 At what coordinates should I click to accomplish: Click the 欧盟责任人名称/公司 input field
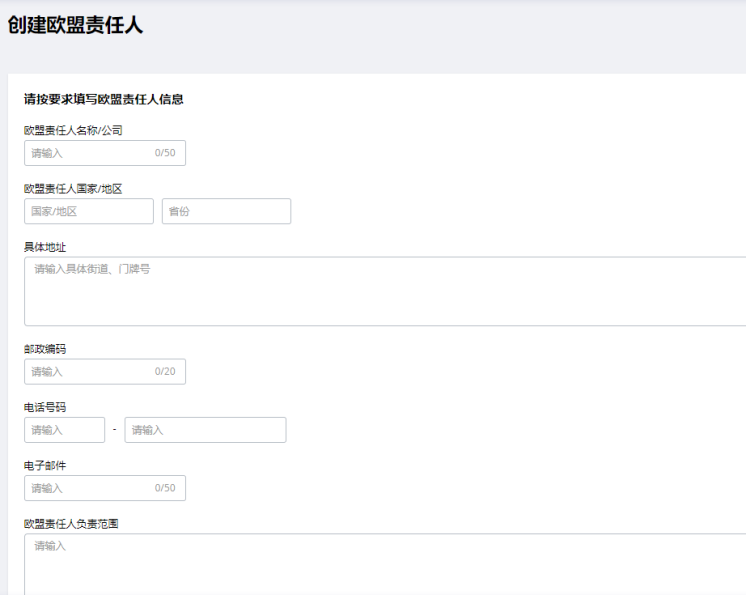[105, 153]
